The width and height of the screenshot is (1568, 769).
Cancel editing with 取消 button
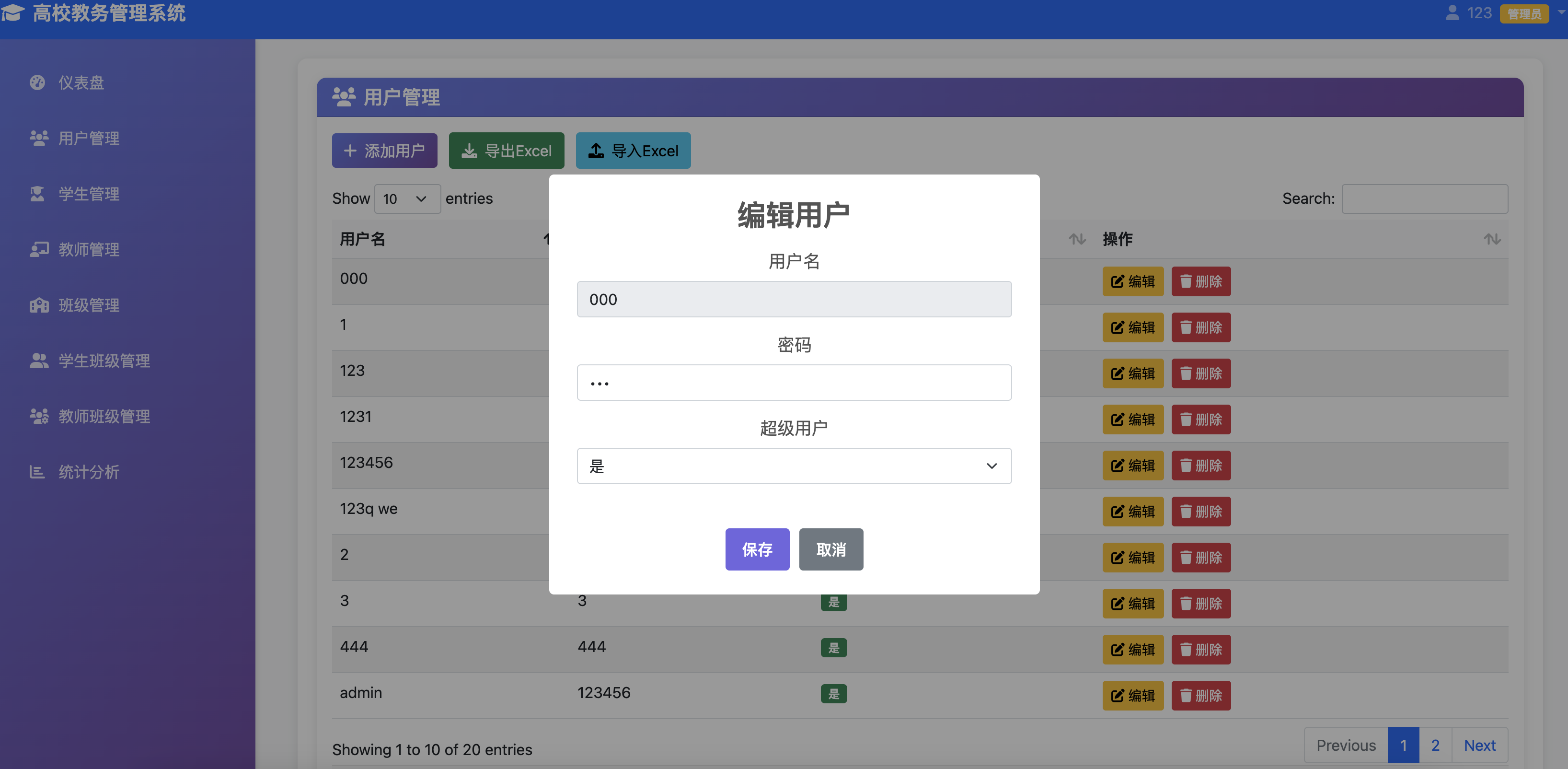pyautogui.click(x=830, y=549)
